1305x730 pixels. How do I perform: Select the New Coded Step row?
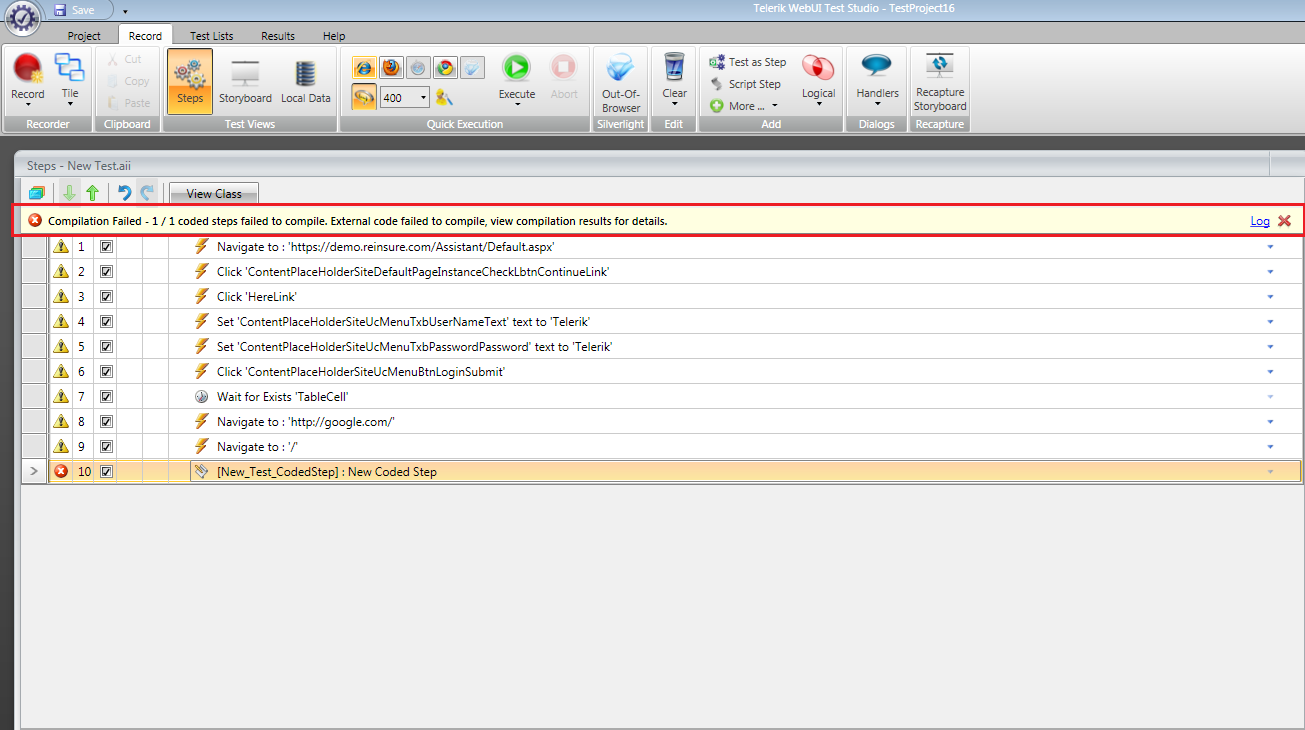pos(661,471)
